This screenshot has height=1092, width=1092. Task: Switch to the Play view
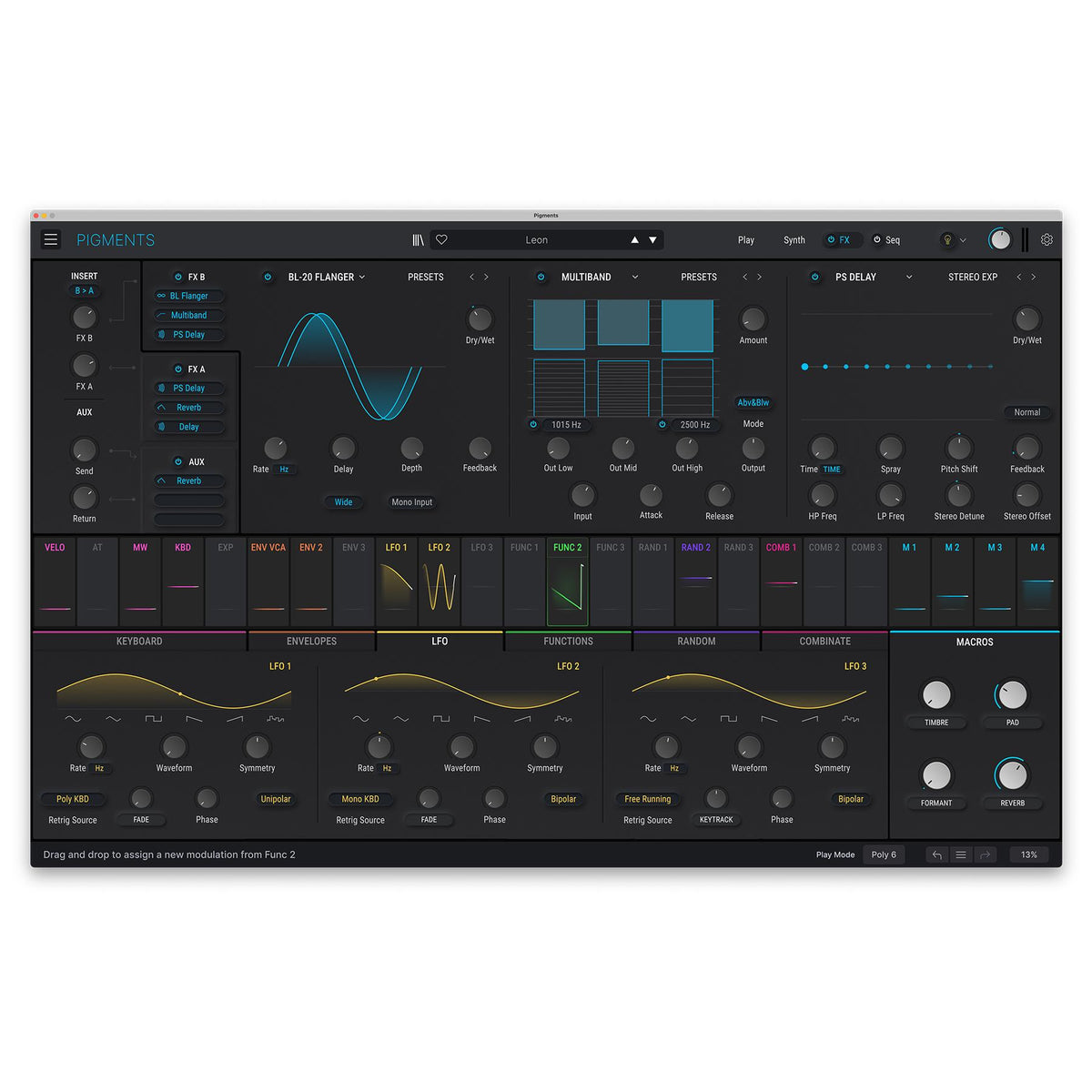[x=746, y=240]
